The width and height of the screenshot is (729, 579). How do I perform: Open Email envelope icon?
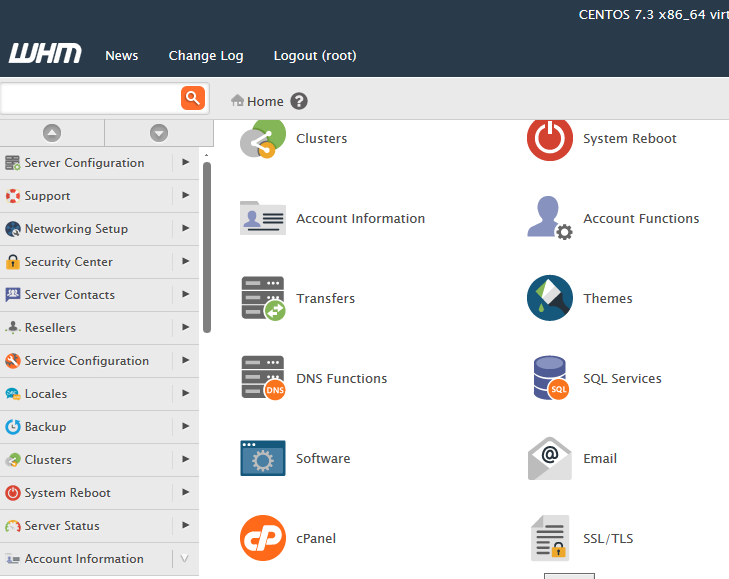point(550,458)
